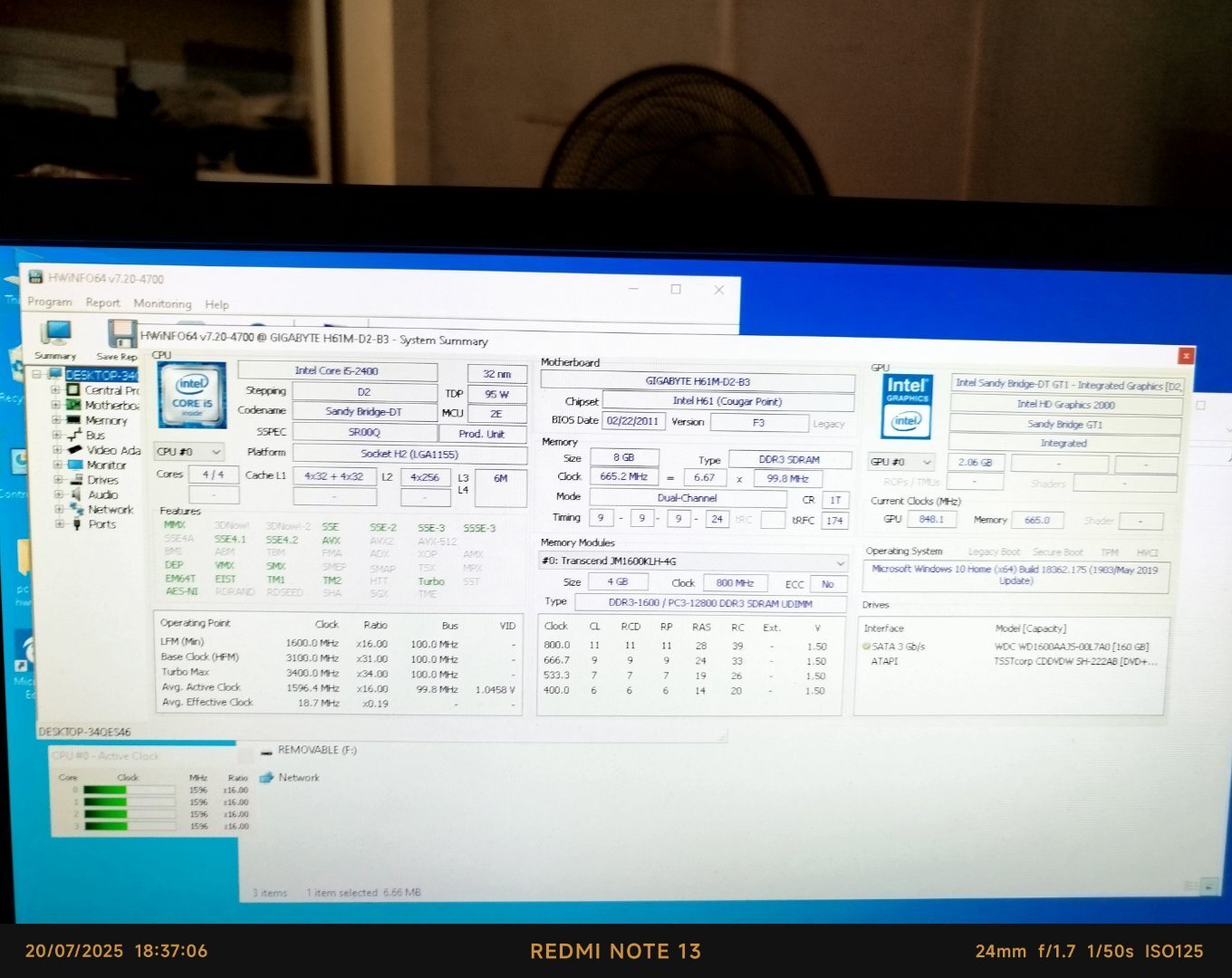Viewport: 1232px width, 978px height.
Task: Select DESKTOP root item in tree
Action: 101,375
